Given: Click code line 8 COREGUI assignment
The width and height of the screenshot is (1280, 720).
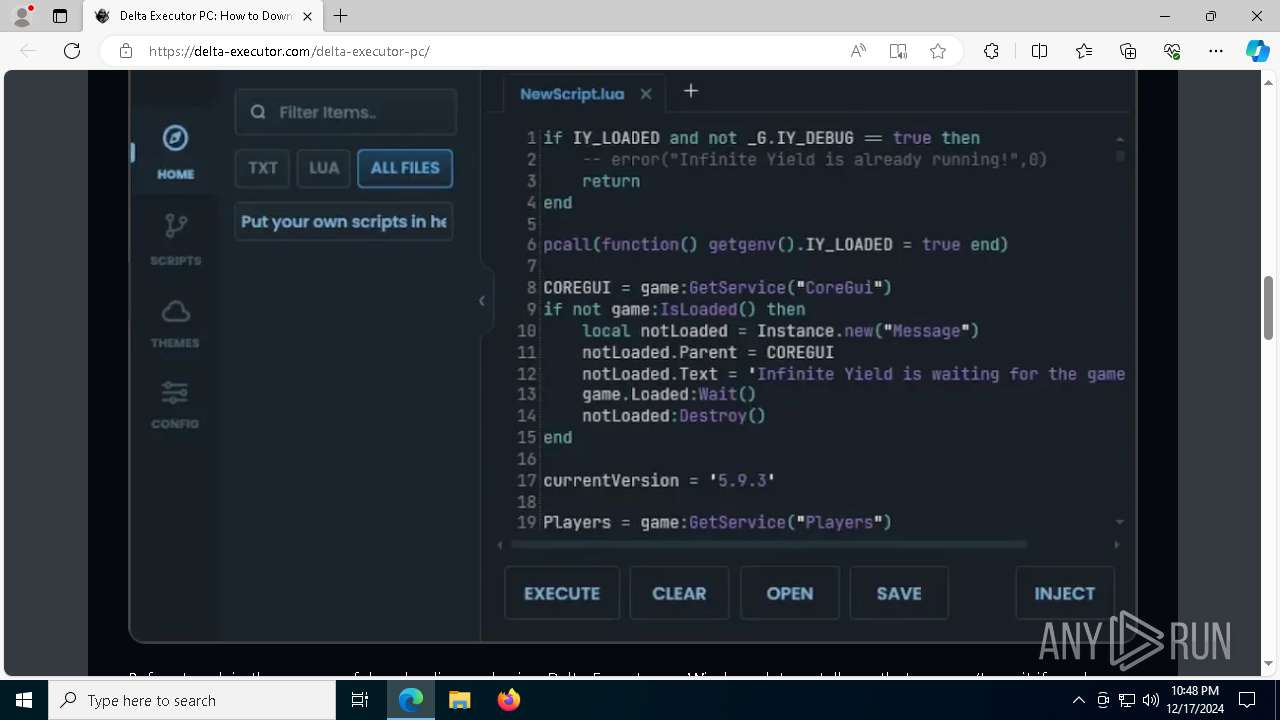Looking at the screenshot, I should pos(717,288).
